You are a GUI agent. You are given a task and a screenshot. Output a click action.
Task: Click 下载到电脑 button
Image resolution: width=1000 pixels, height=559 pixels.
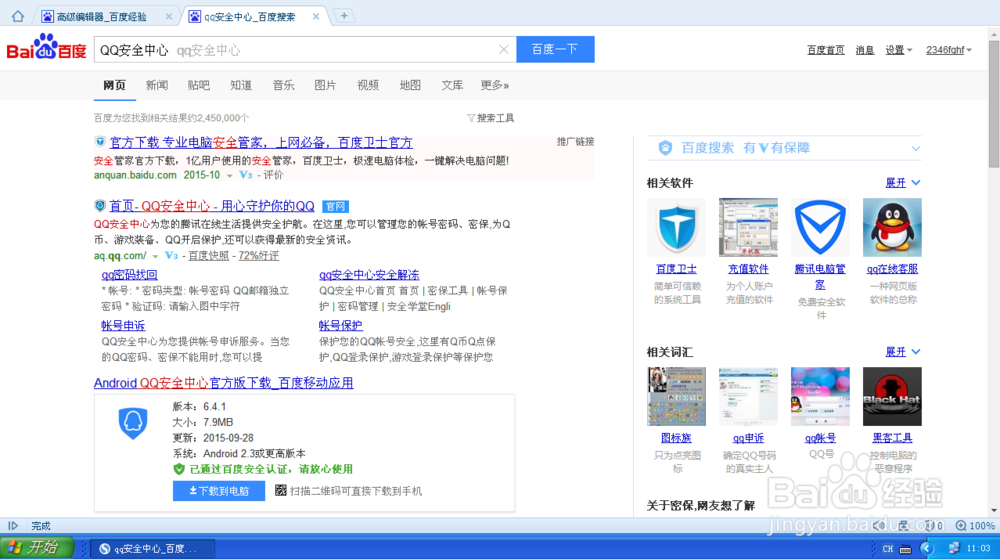point(219,491)
